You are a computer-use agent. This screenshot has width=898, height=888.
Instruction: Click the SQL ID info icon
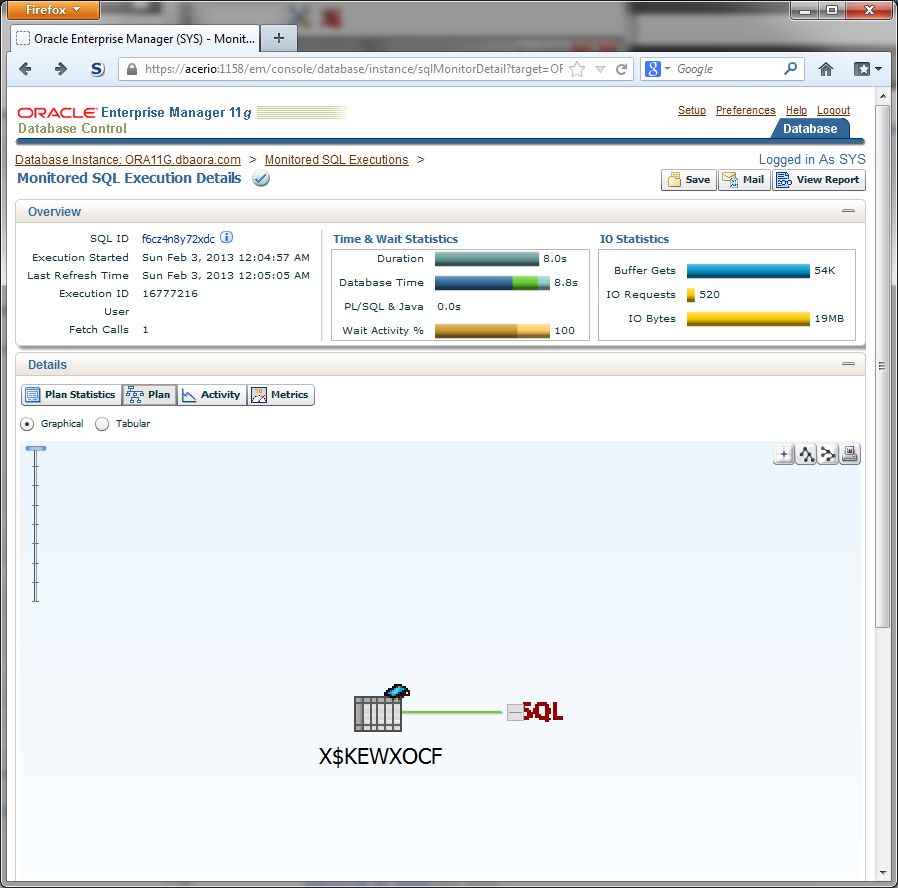pyautogui.click(x=227, y=238)
